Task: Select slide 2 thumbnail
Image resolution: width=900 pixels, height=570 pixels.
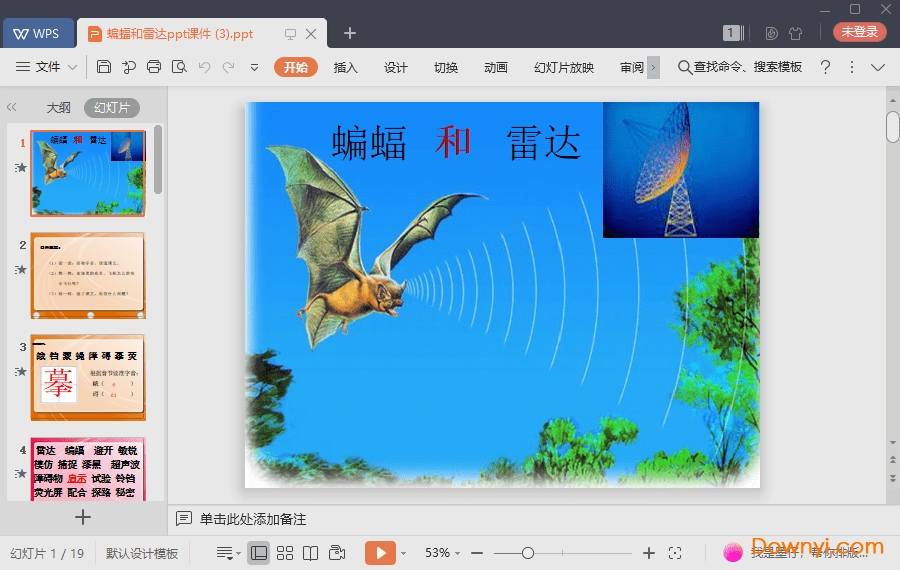Action: [88, 275]
